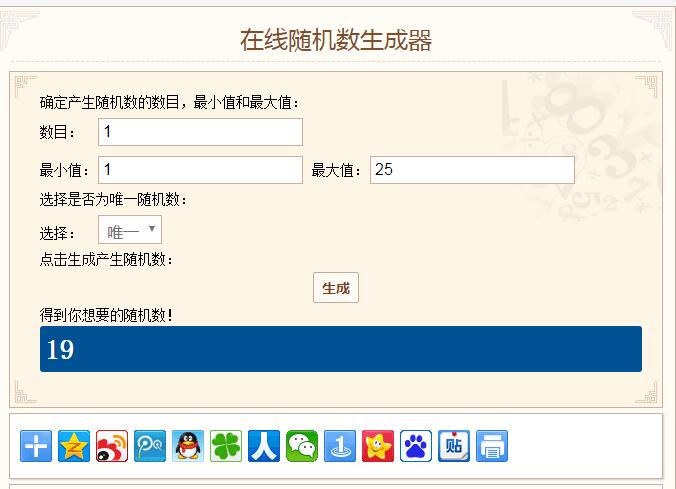Screen dimensions: 676x489
Task: Share to Baidu Tieba 贴 icon
Action: (x=454, y=446)
